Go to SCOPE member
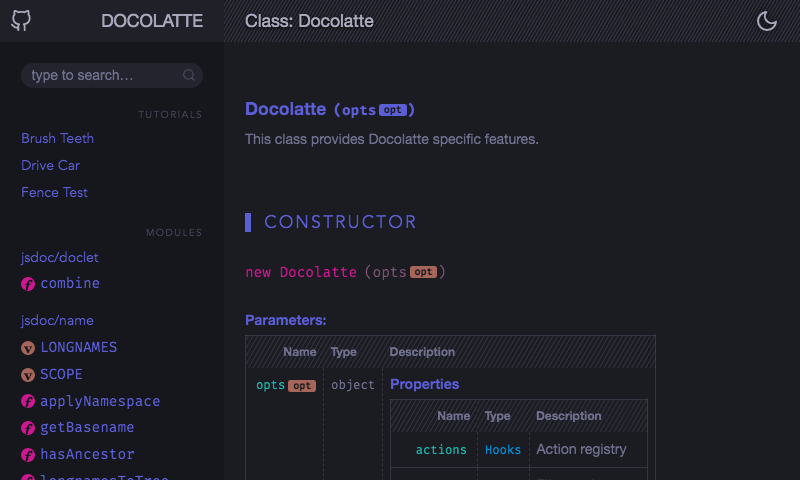The width and height of the screenshot is (800, 480). coord(61,374)
